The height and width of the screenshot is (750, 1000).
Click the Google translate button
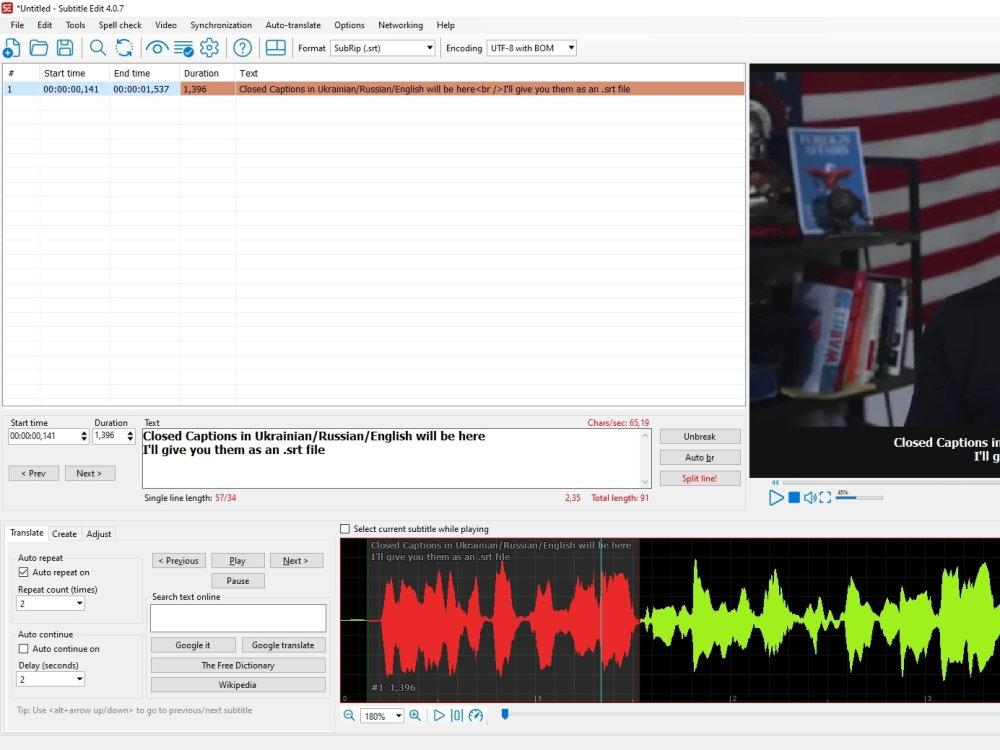[x=283, y=645]
